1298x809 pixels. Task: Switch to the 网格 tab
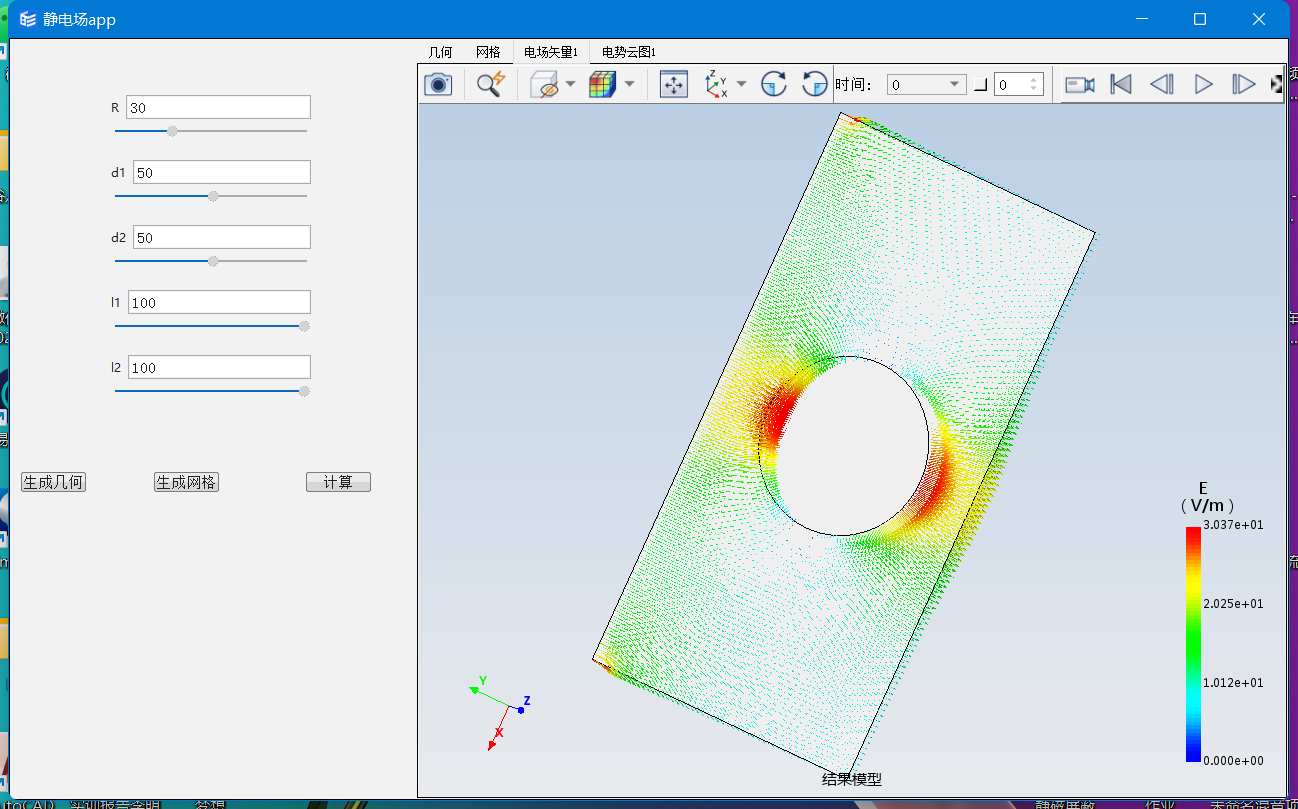tap(488, 52)
